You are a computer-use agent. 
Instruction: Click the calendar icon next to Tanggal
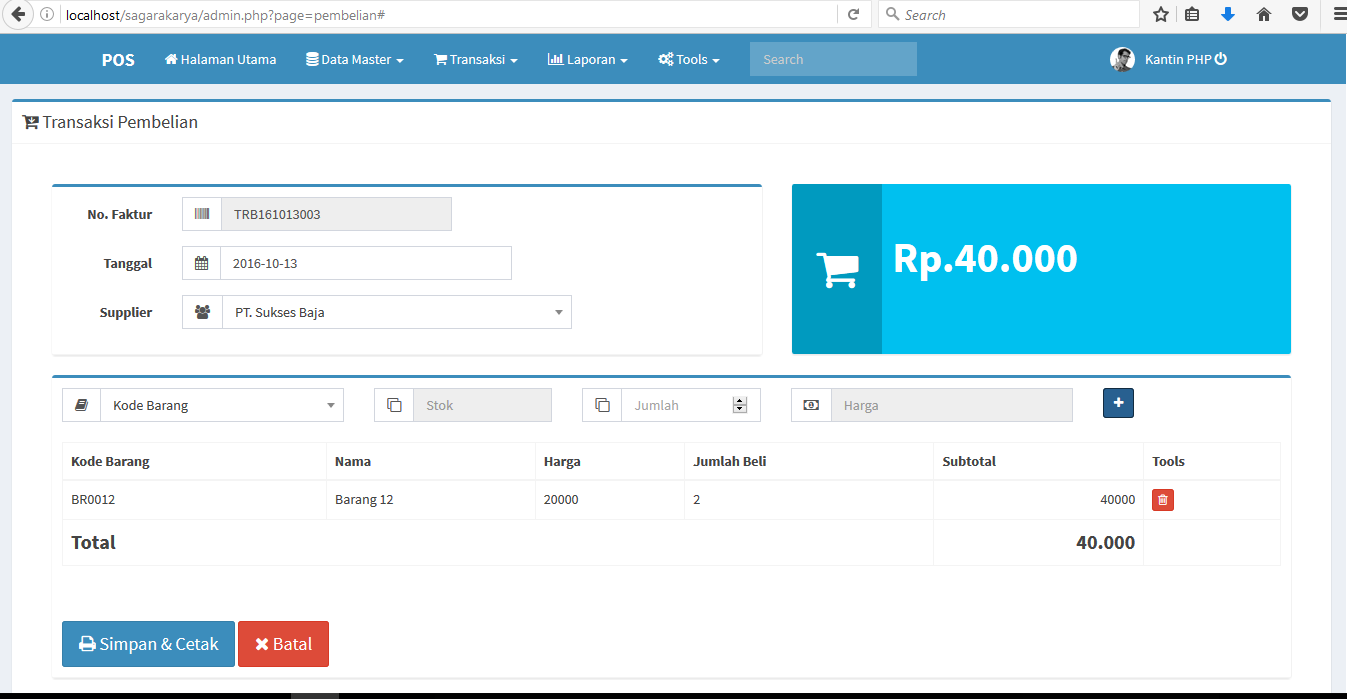point(201,262)
